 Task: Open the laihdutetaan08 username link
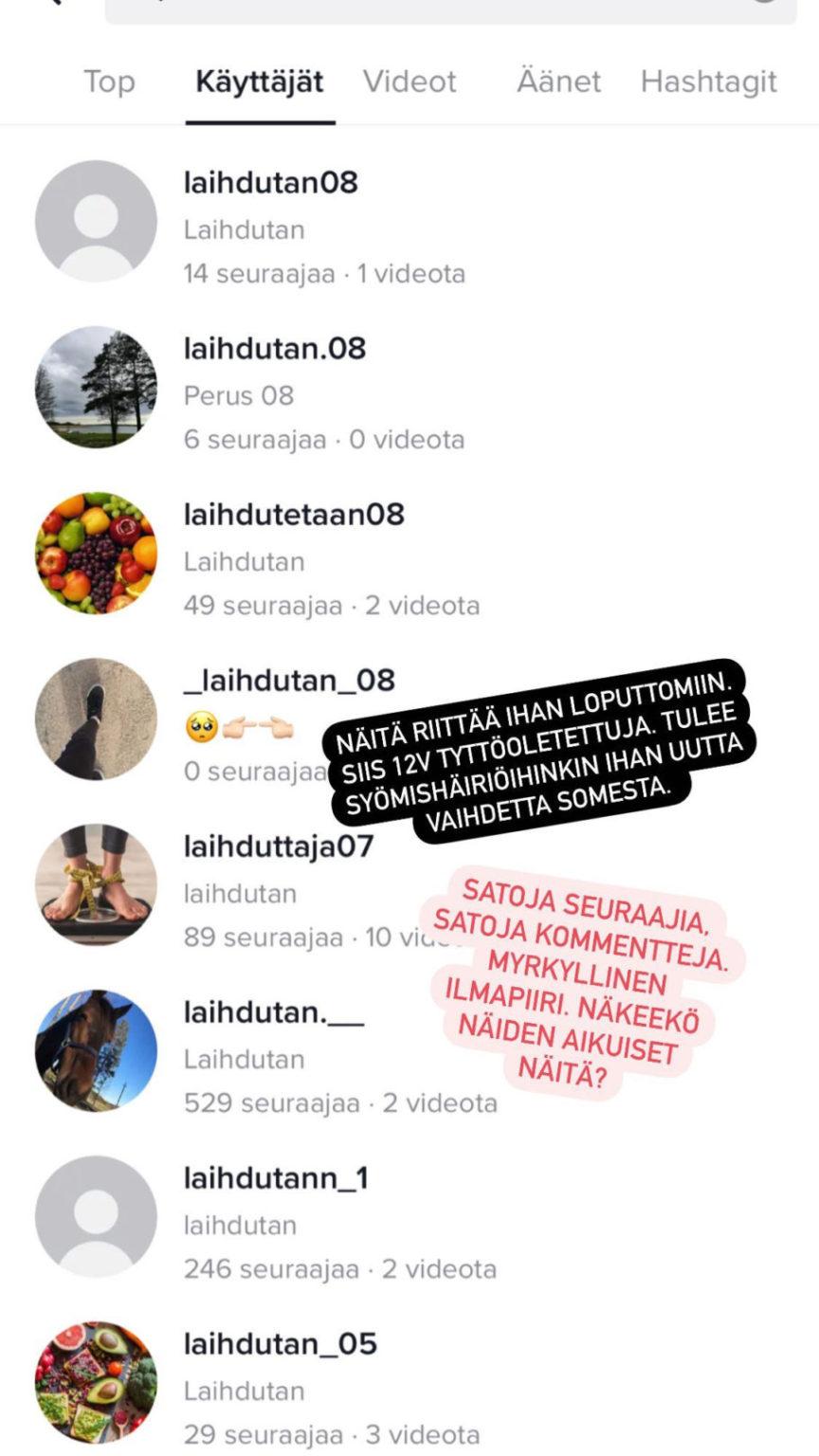294,514
